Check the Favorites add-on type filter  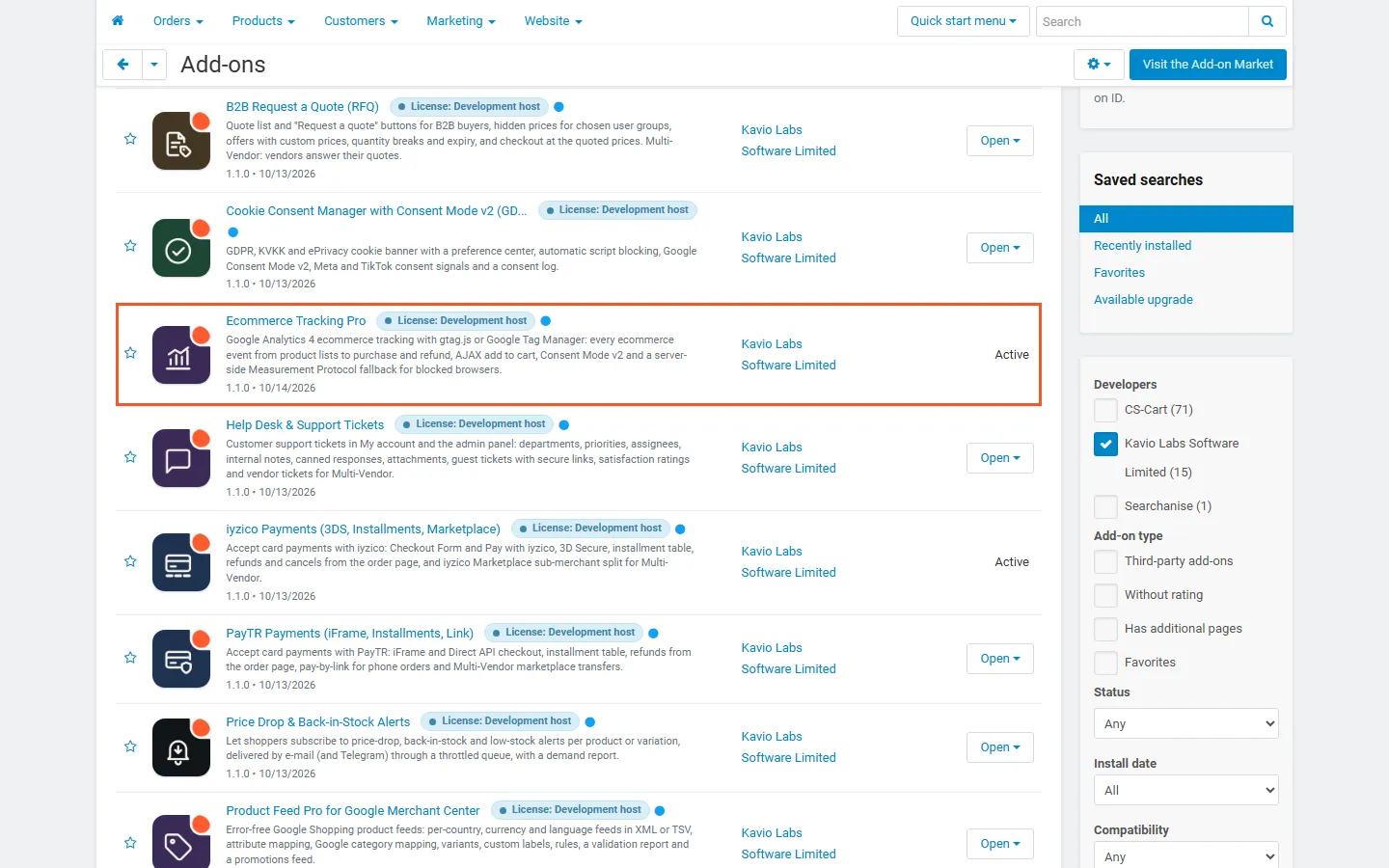[x=1105, y=663]
